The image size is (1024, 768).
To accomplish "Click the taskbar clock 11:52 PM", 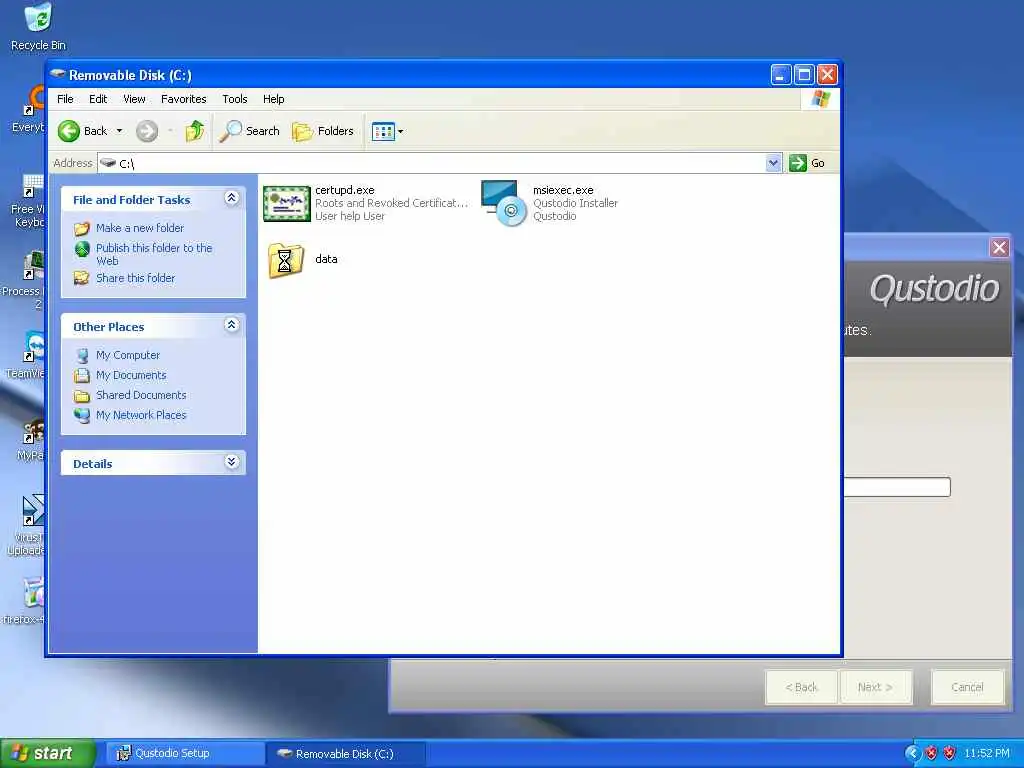I will [x=987, y=754].
